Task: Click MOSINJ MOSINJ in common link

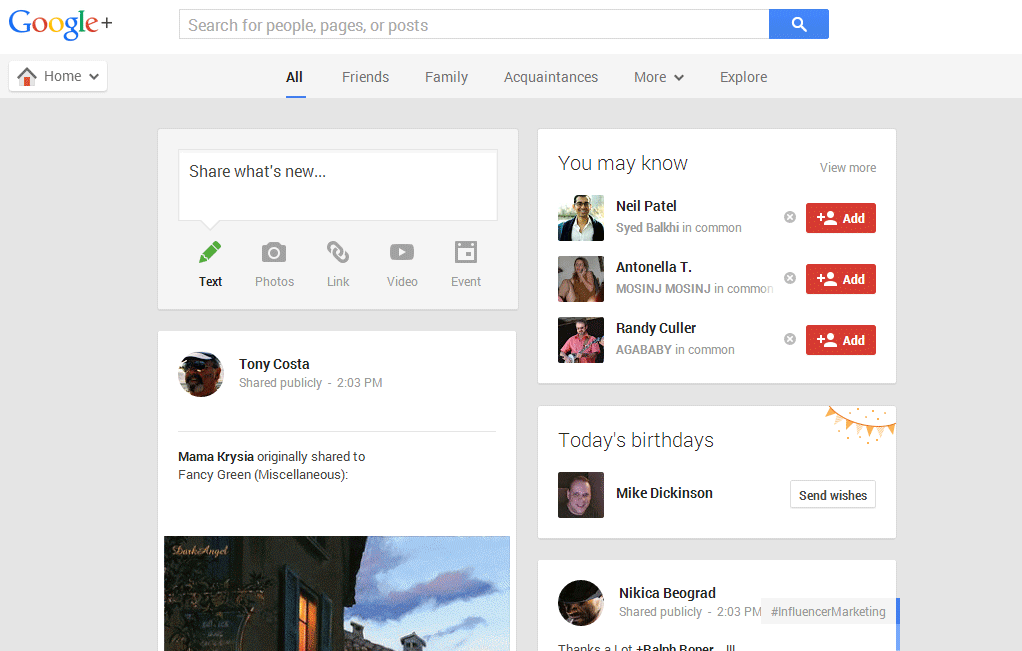Action: click(x=663, y=288)
